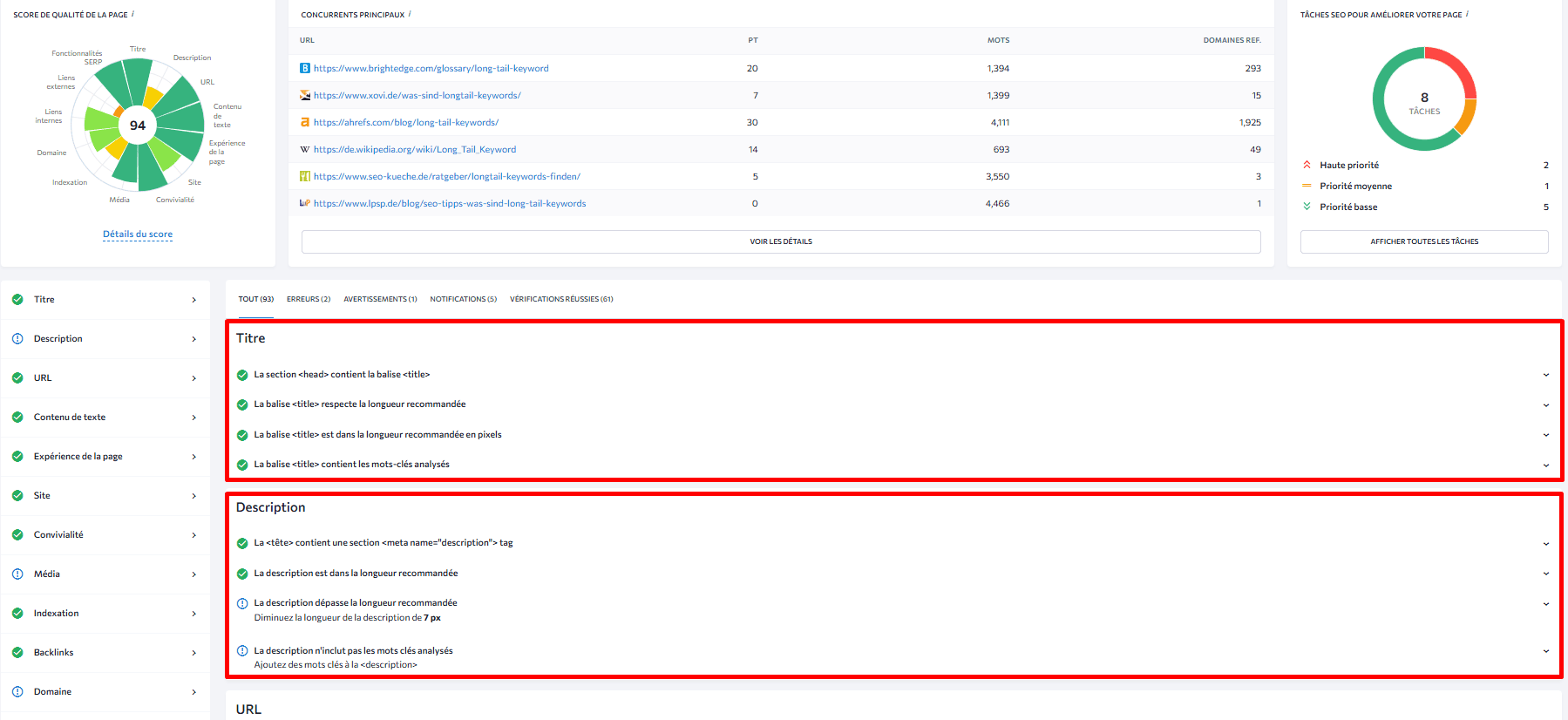Screen dimensions: 1568x720
Task: Click the red segment of tasks donut chart
Action: click(x=1458, y=66)
